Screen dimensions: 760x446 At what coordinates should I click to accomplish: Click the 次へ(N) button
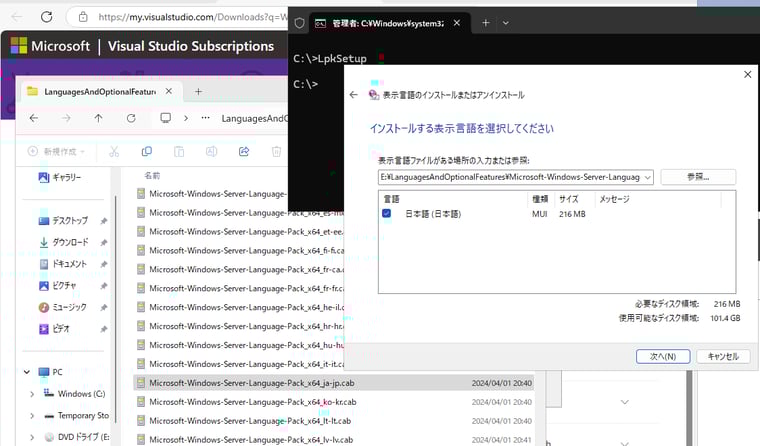click(663, 356)
